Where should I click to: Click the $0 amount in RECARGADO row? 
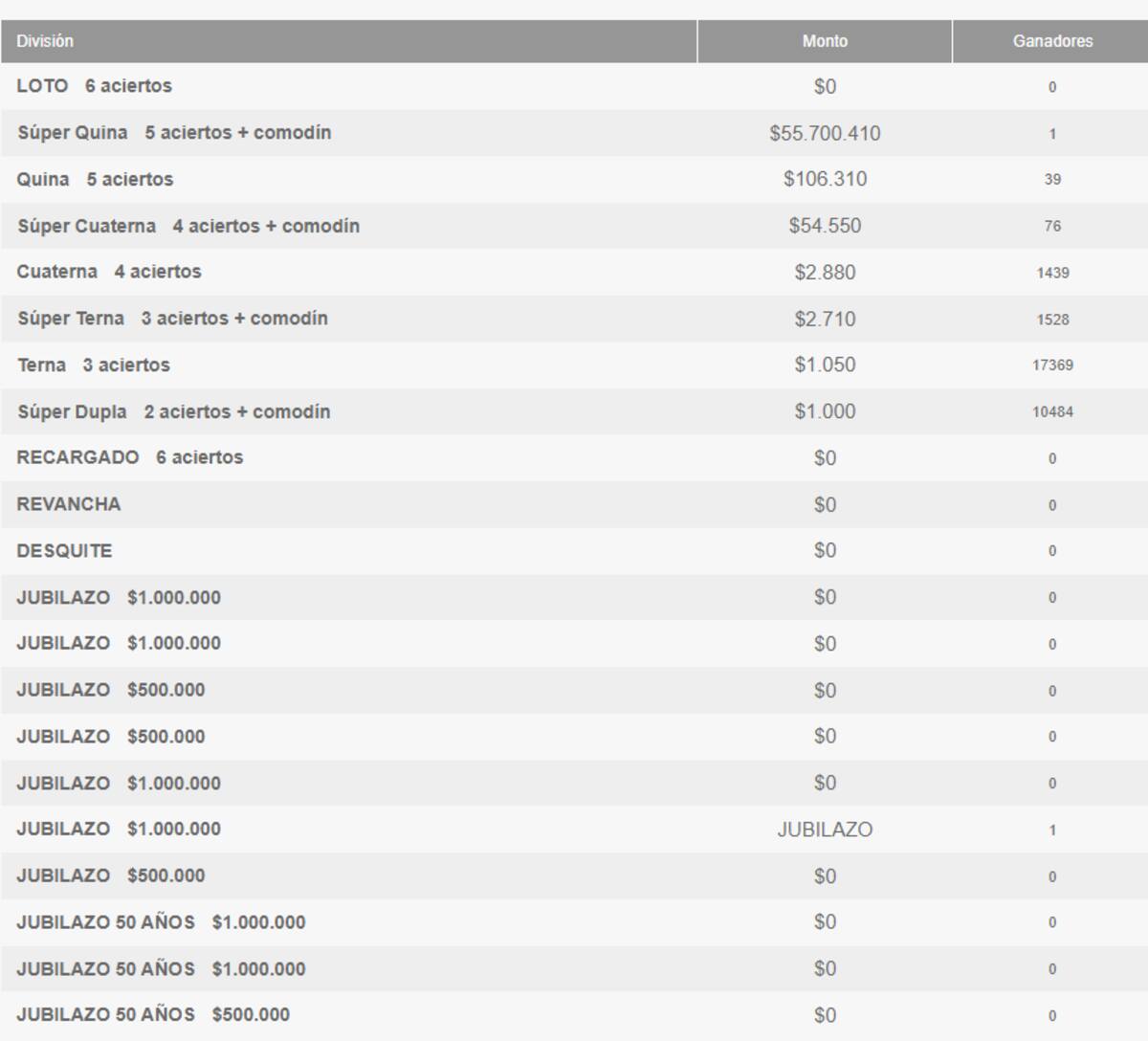click(825, 458)
